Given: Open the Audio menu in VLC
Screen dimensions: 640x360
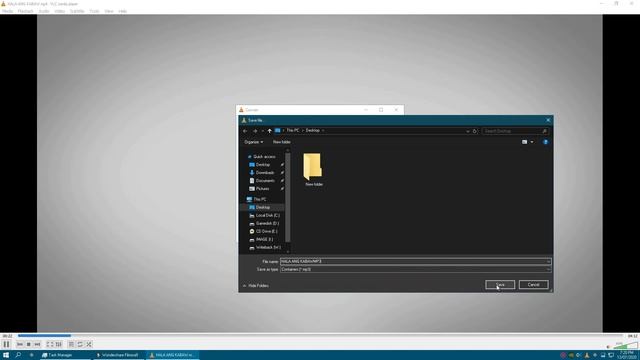Looking at the screenshot, I should (x=44, y=11).
